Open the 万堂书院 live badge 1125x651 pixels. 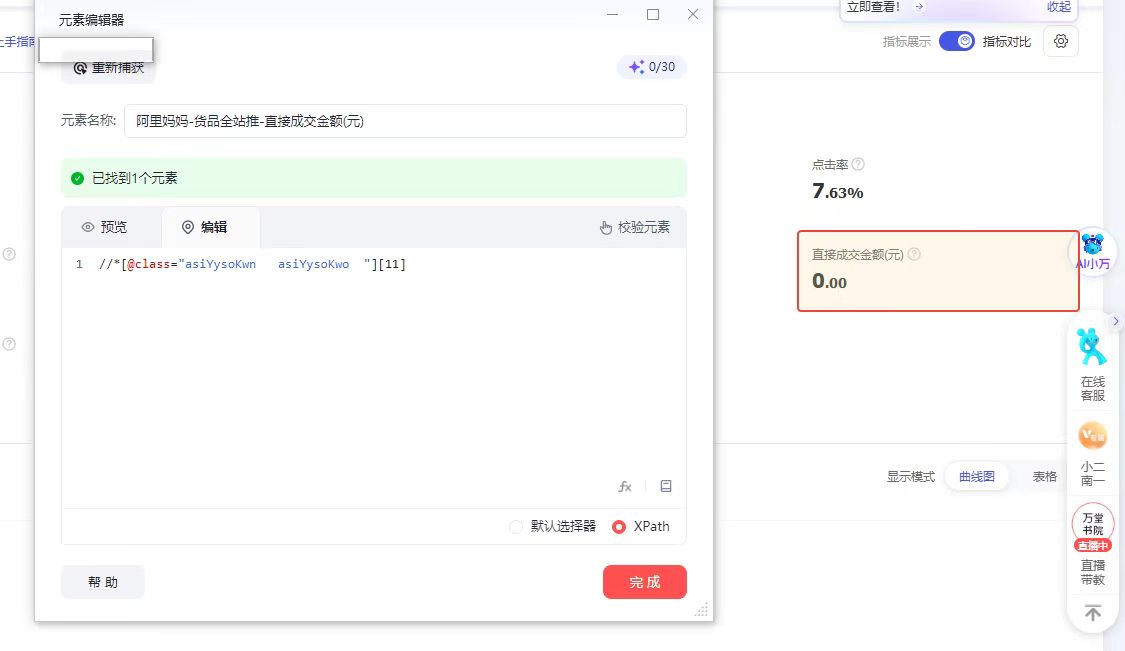[1093, 528]
